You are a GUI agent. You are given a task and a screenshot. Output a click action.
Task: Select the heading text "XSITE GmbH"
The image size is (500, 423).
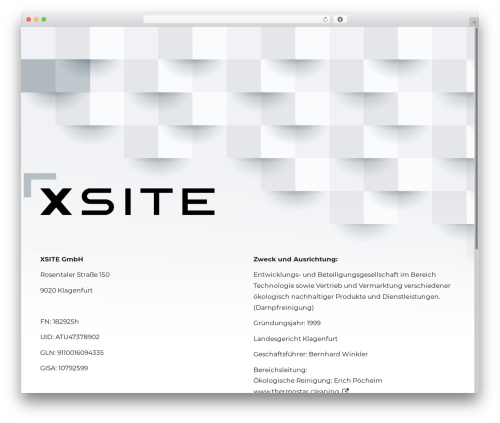click(62, 259)
